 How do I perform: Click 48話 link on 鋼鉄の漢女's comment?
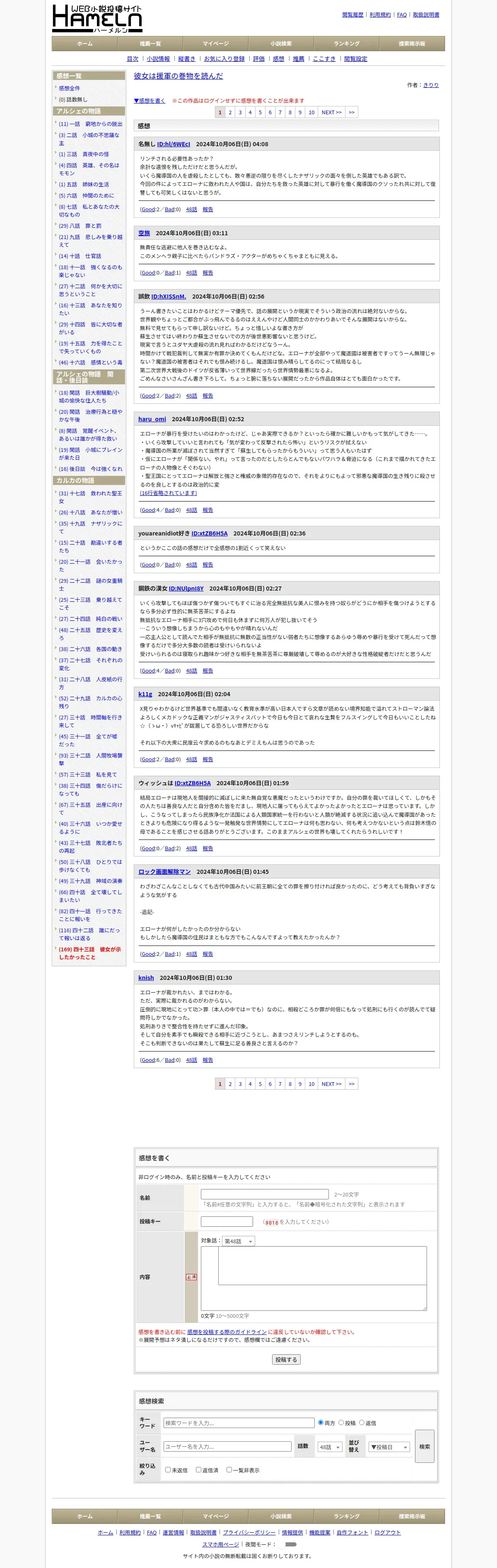click(x=191, y=671)
